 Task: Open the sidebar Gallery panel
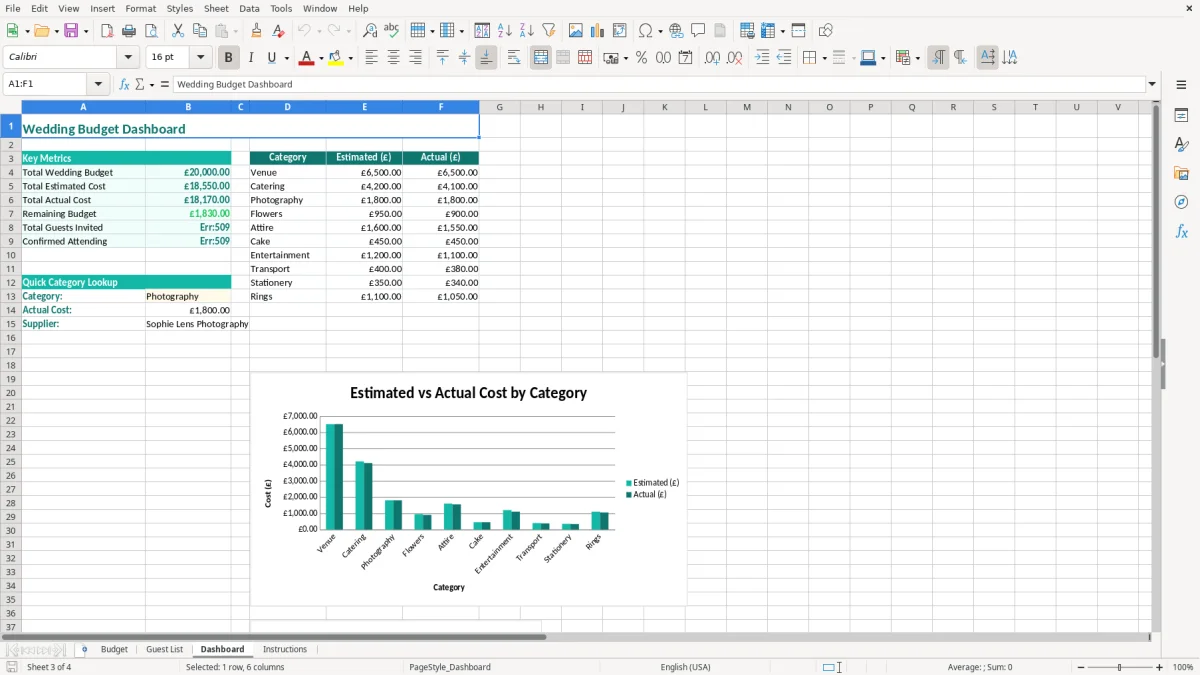click(x=1181, y=173)
